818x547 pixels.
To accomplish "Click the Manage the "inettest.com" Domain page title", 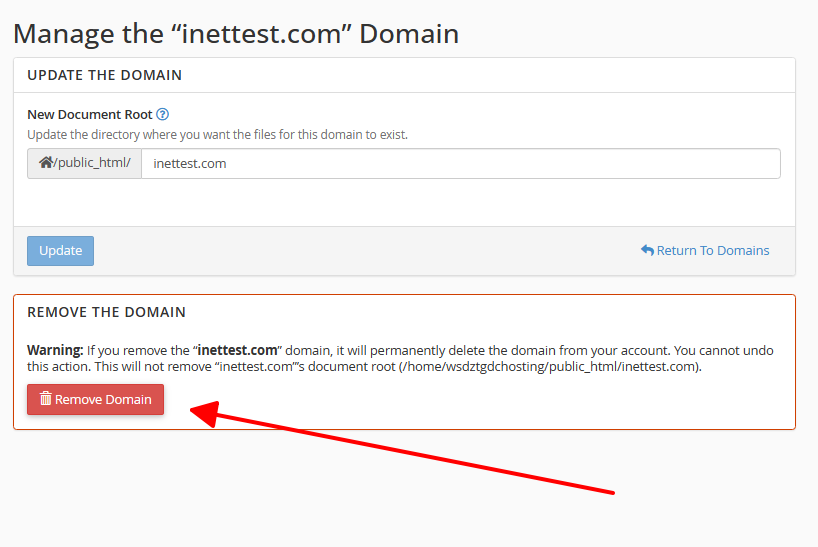I will point(236,34).
